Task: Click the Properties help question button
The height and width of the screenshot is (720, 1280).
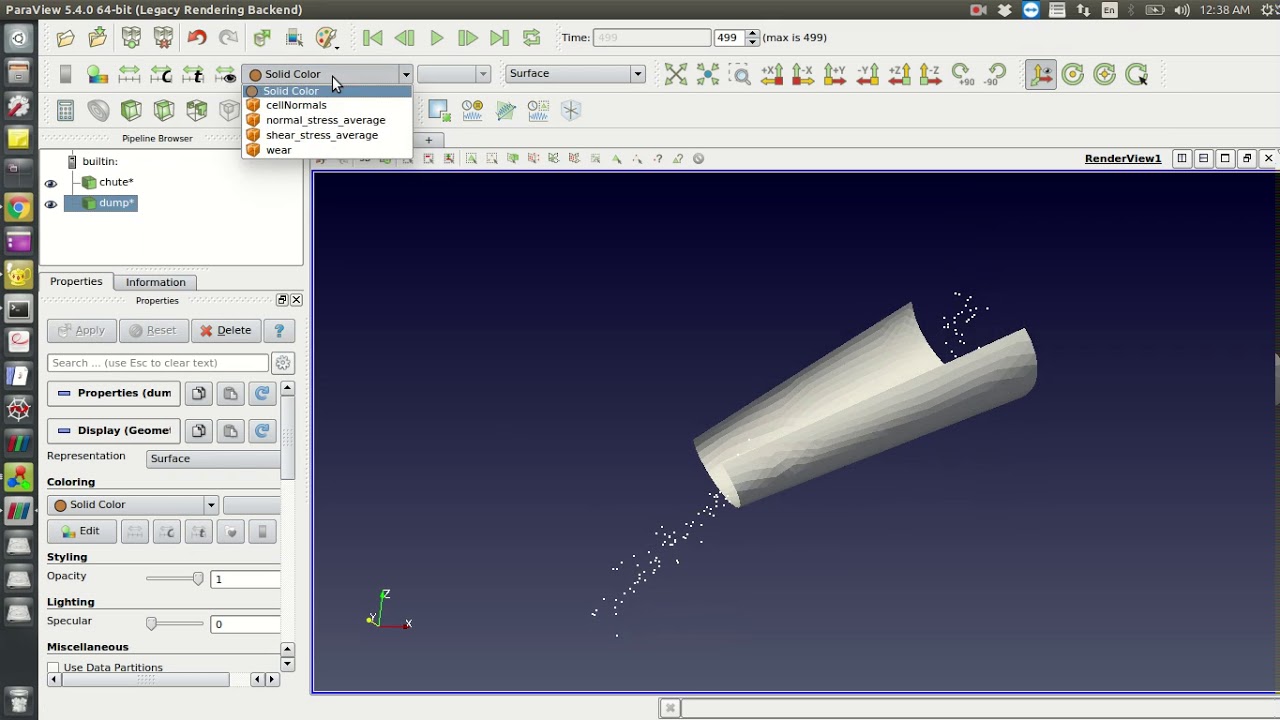Action: (279, 330)
